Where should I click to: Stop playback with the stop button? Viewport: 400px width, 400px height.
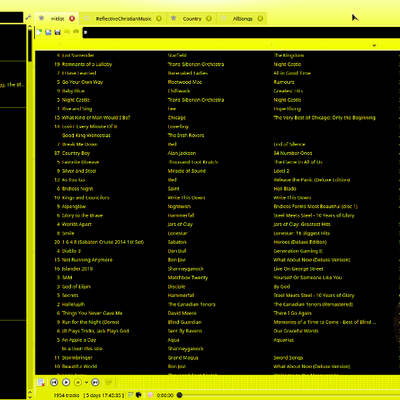pyautogui.click(x=78, y=382)
